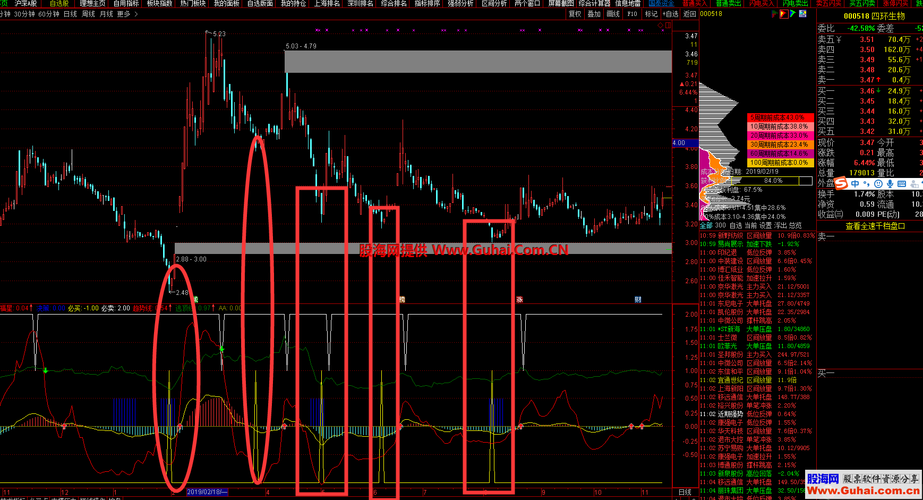
Task: Open 板块指数 top menu tab
Action: [160, 4]
